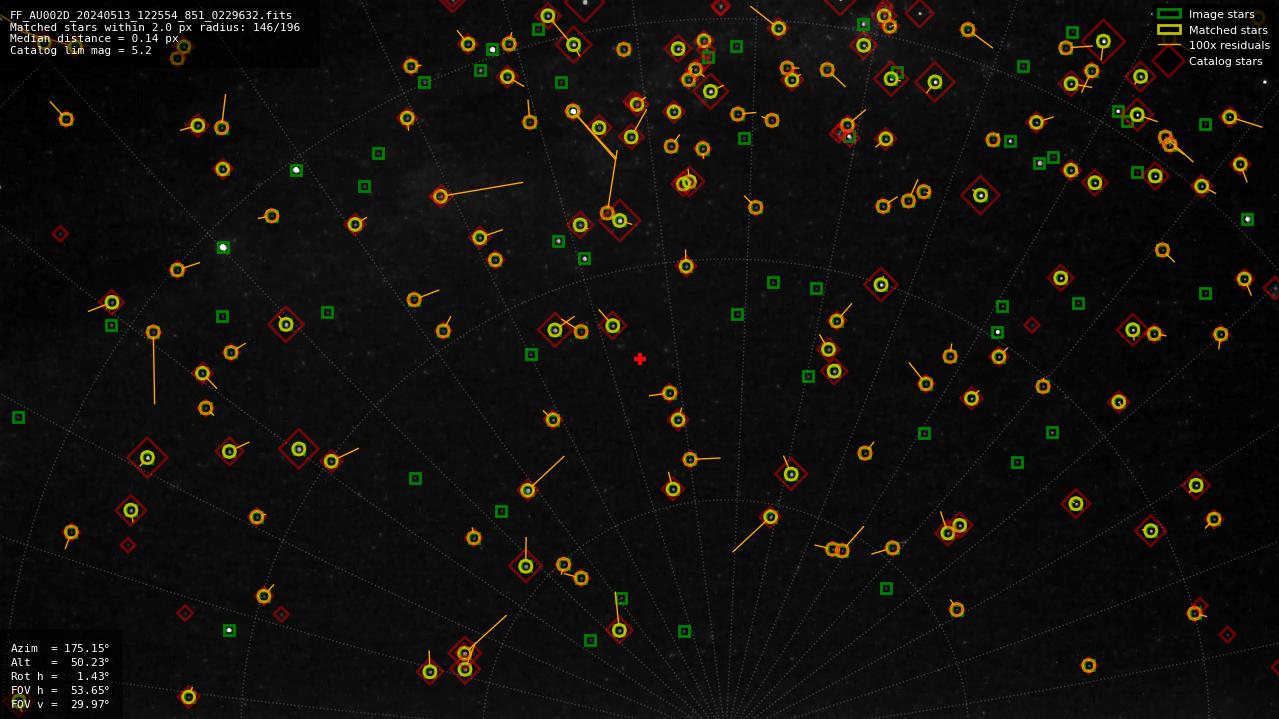Select the Alt = 50.23° readout
This screenshot has width=1279, height=719.
(60, 662)
